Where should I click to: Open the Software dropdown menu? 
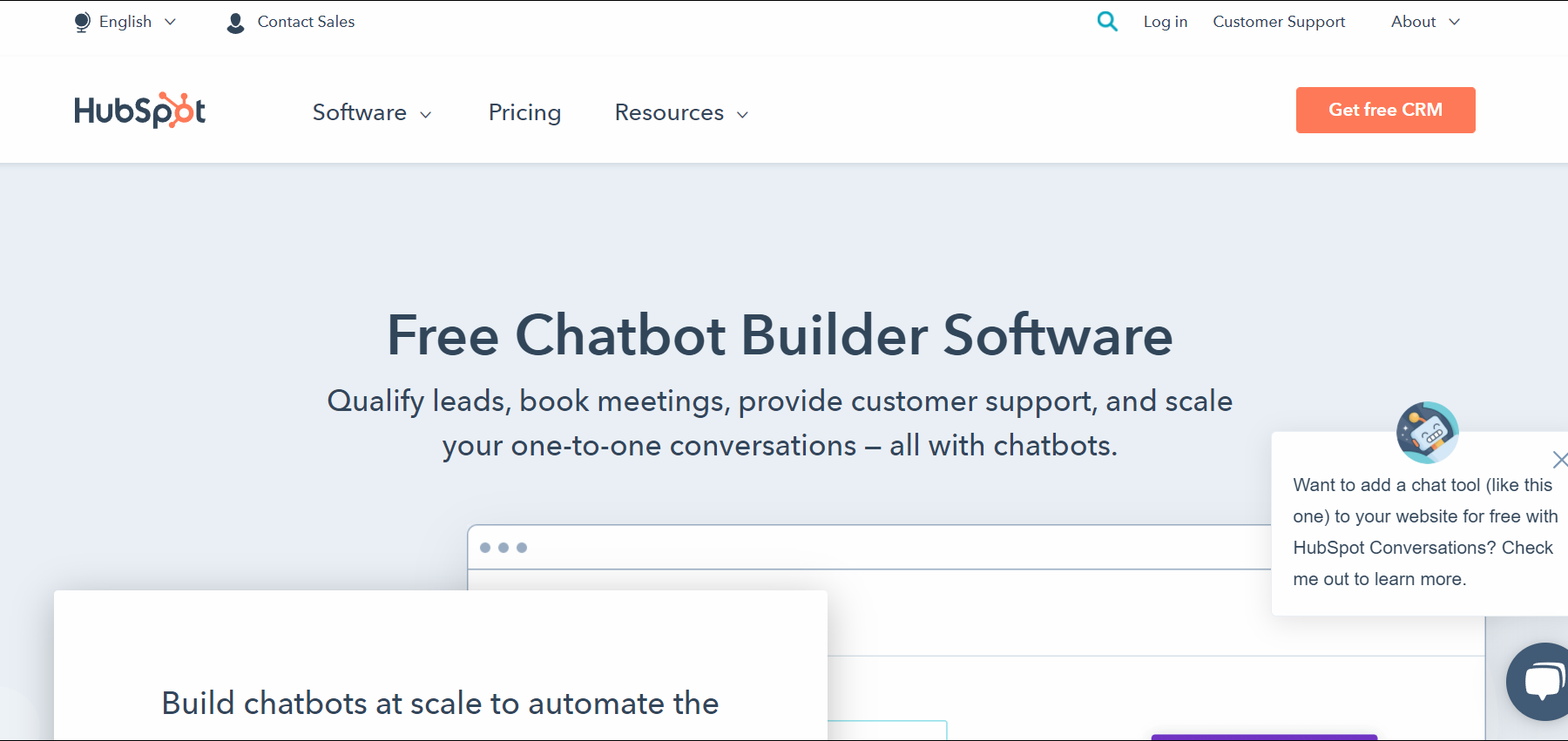(372, 113)
